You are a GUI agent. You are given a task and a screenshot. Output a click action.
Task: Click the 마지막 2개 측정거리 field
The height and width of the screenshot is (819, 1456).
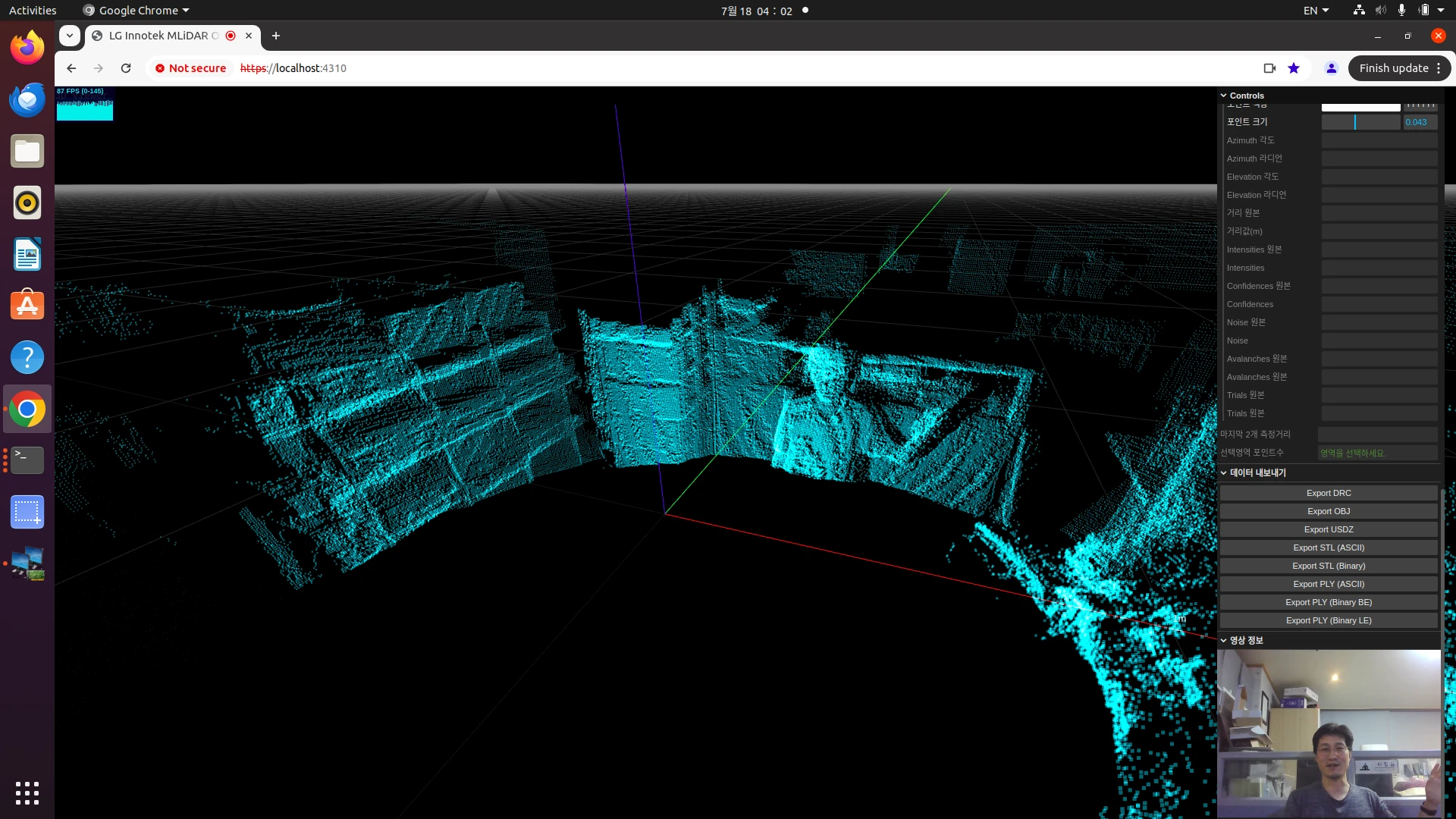click(1377, 435)
